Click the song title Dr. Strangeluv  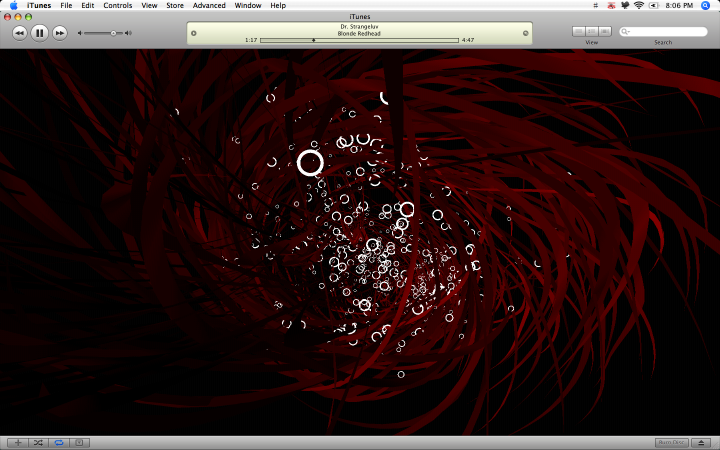coord(360,27)
